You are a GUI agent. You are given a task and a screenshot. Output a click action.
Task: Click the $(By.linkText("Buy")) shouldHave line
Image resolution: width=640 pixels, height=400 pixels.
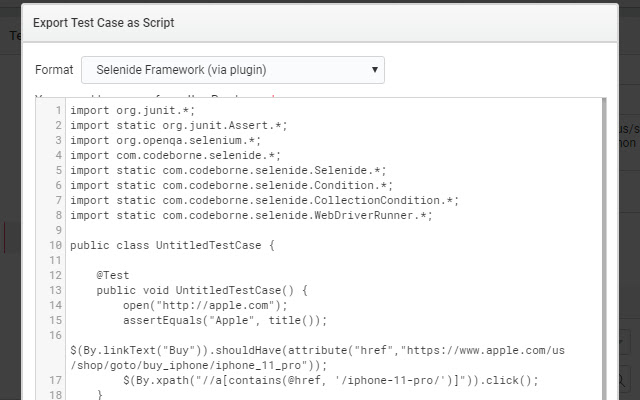(318, 350)
